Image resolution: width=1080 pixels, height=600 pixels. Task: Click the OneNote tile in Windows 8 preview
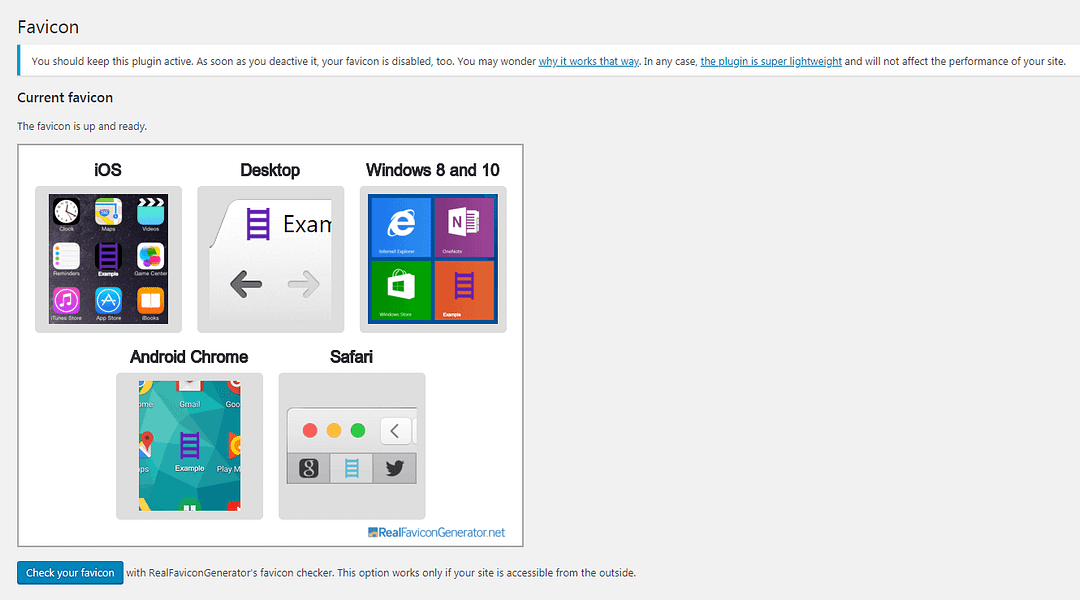coord(466,227)
